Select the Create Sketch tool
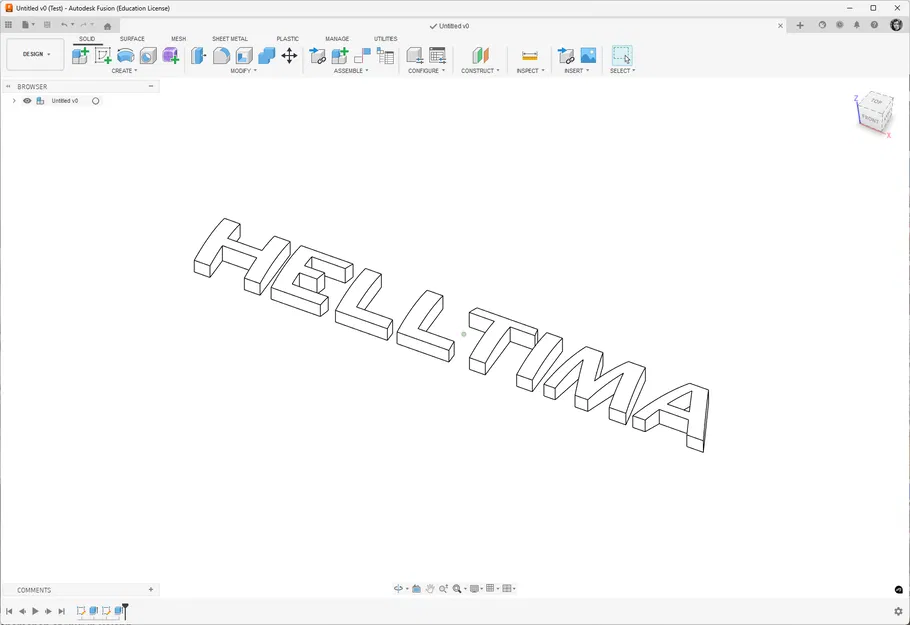Image resolution: width=910 pixels, height=625 pixels. pyautogui.click(x=102, y=56)
